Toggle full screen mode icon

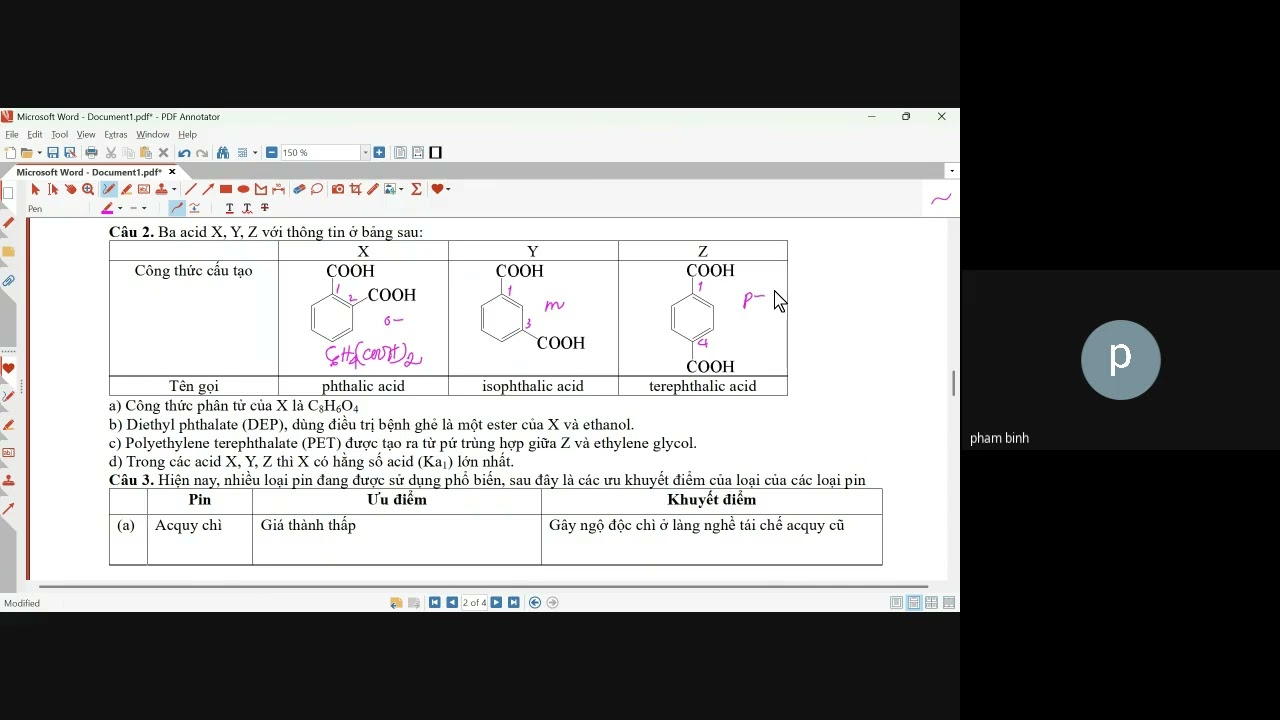tap(435, 153)
